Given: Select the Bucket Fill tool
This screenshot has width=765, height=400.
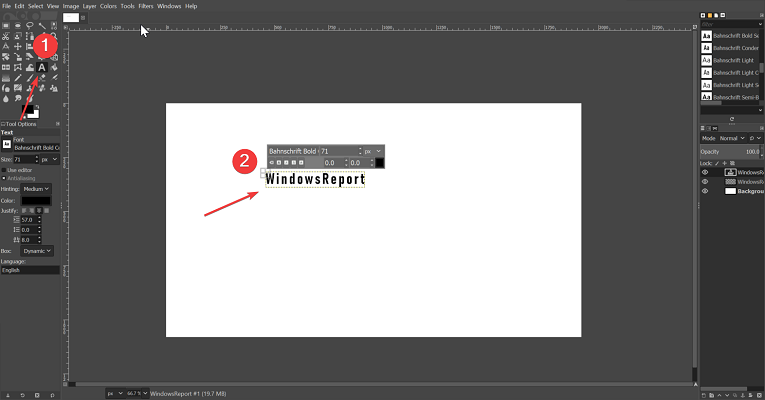Looking at the screenshot, I should (x=54, y=67).
